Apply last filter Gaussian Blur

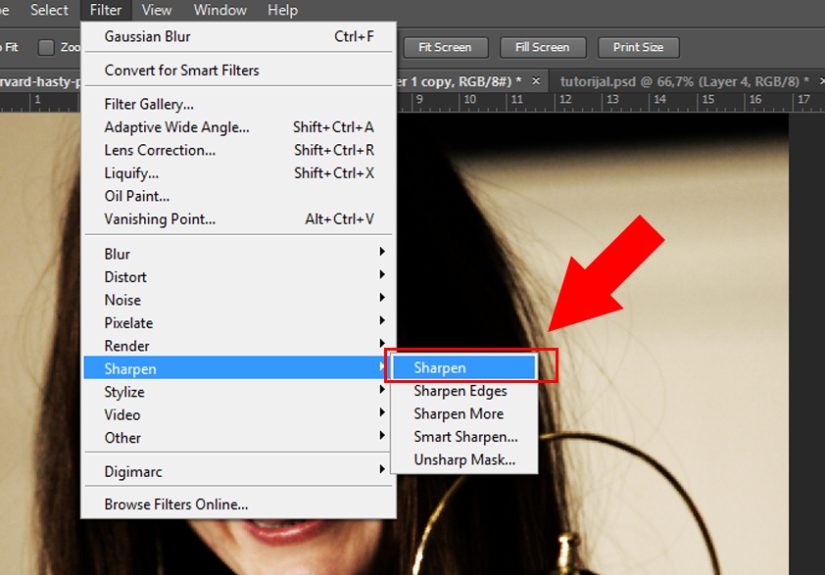[x=239, y=36]
